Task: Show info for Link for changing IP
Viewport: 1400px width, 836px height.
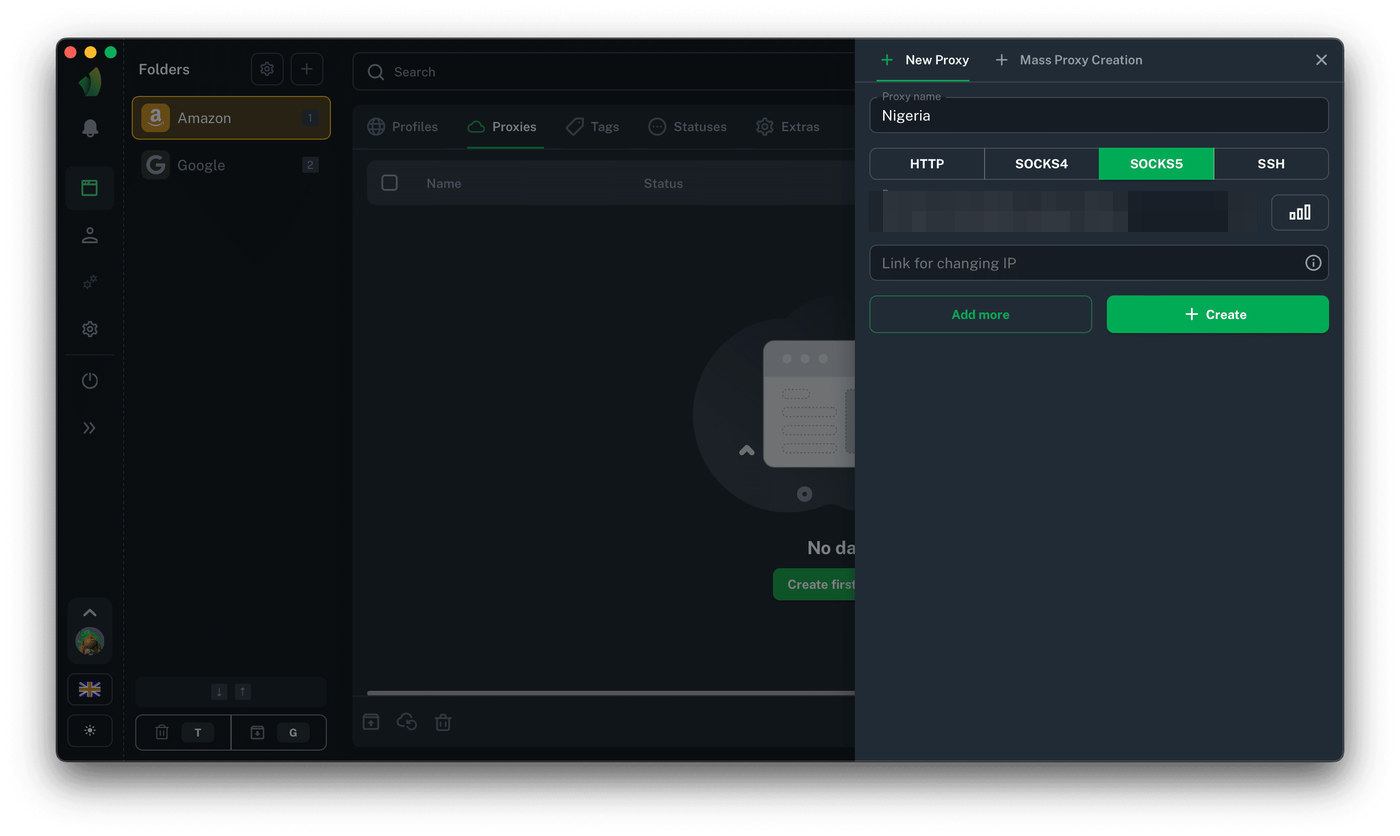Action: 1313,263
